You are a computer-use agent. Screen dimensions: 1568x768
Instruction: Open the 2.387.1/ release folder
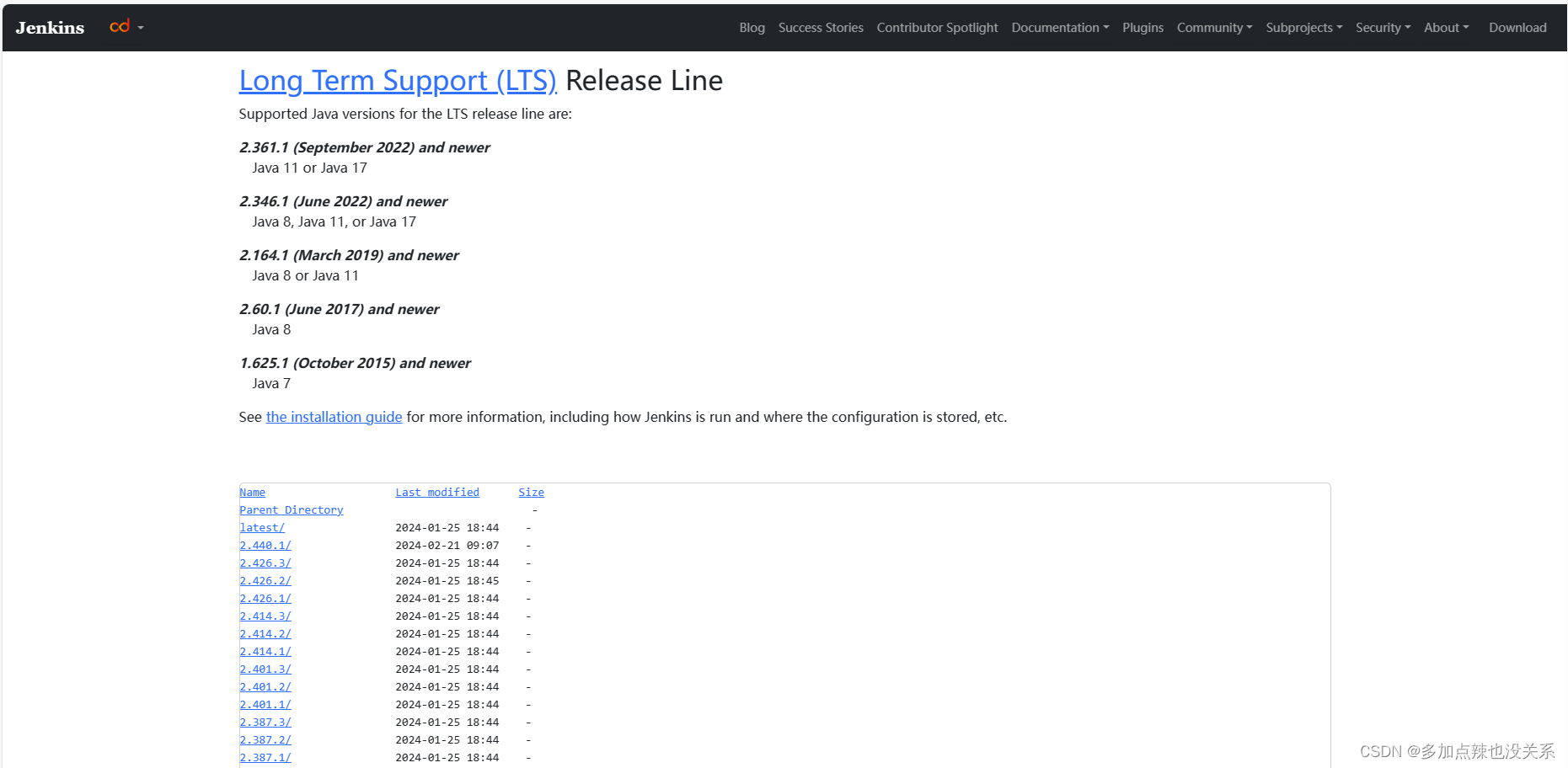(265, 758)
